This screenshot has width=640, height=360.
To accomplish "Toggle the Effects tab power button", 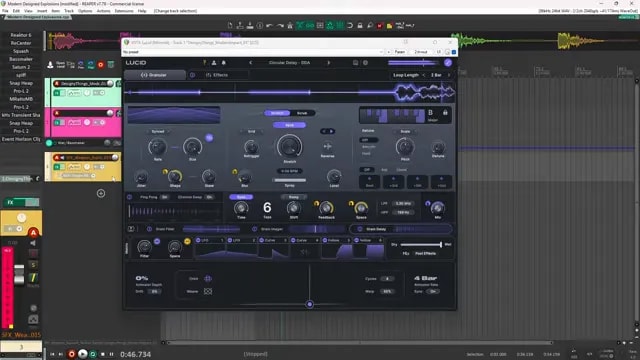I will point(192,75).
